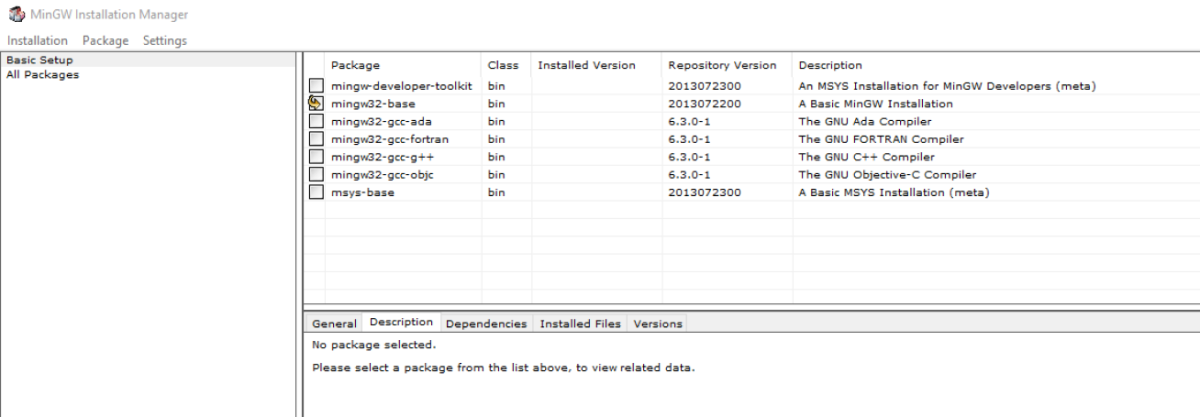Click the Repository Version column header

(x=722, y=65)
